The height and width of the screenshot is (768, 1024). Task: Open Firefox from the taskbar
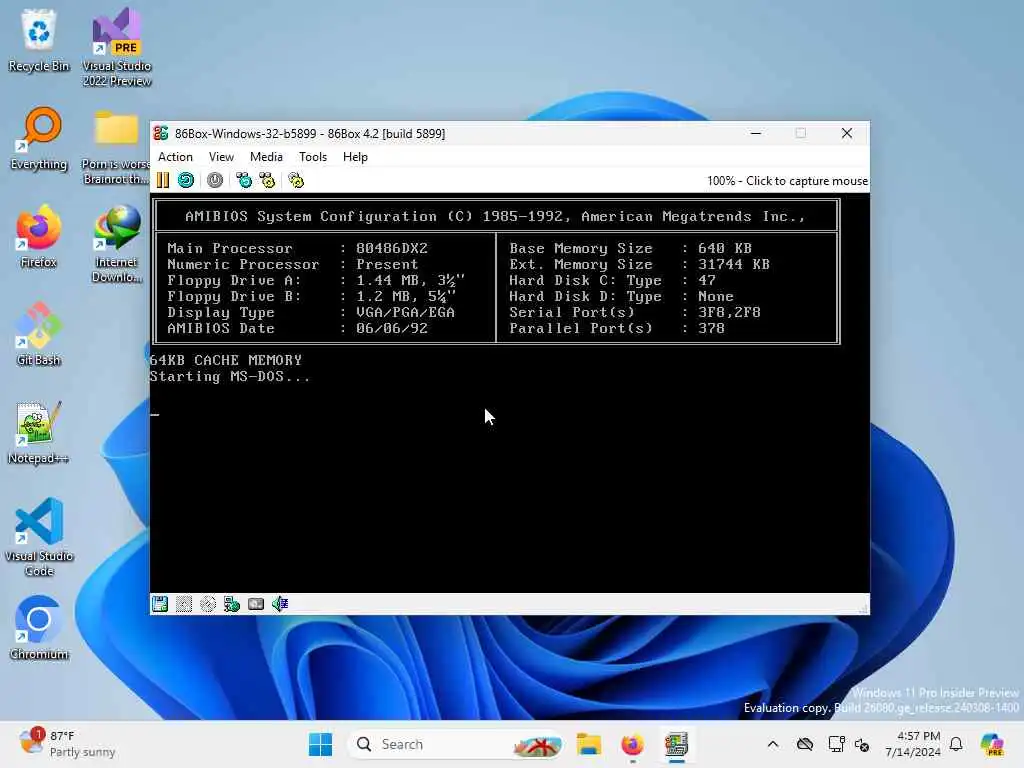pos(632,744)
